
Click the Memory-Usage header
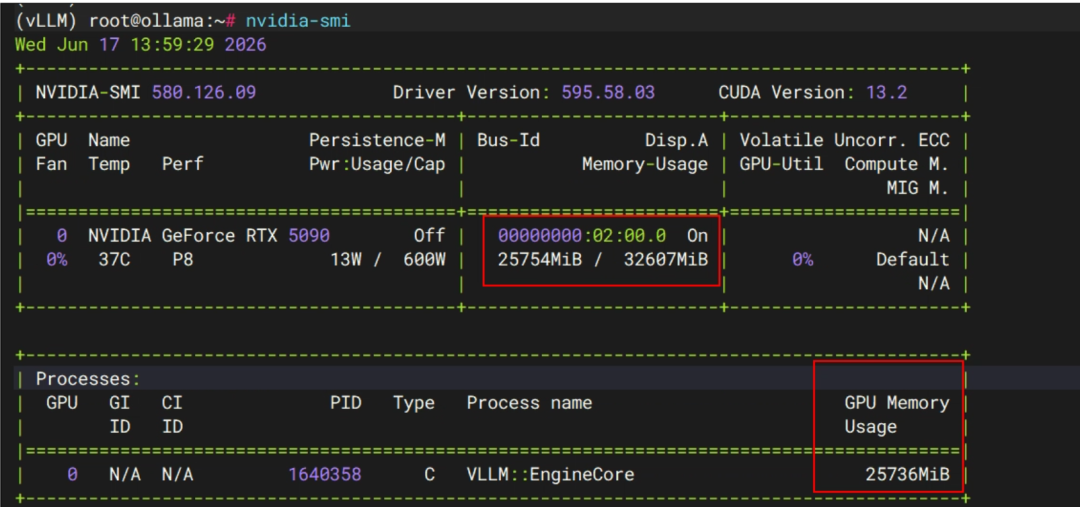pos(645,165)
